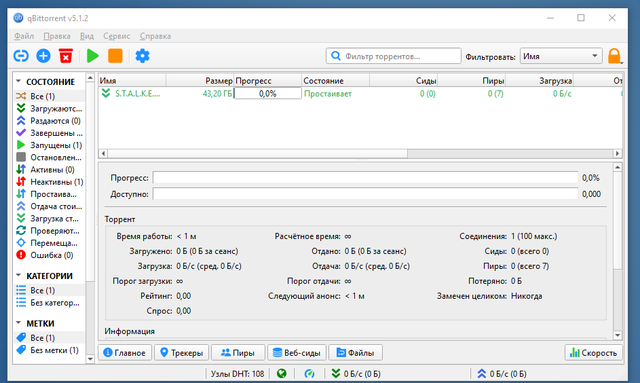Open the Правка menu
This screenshot has height=383, width=640.
57,36
